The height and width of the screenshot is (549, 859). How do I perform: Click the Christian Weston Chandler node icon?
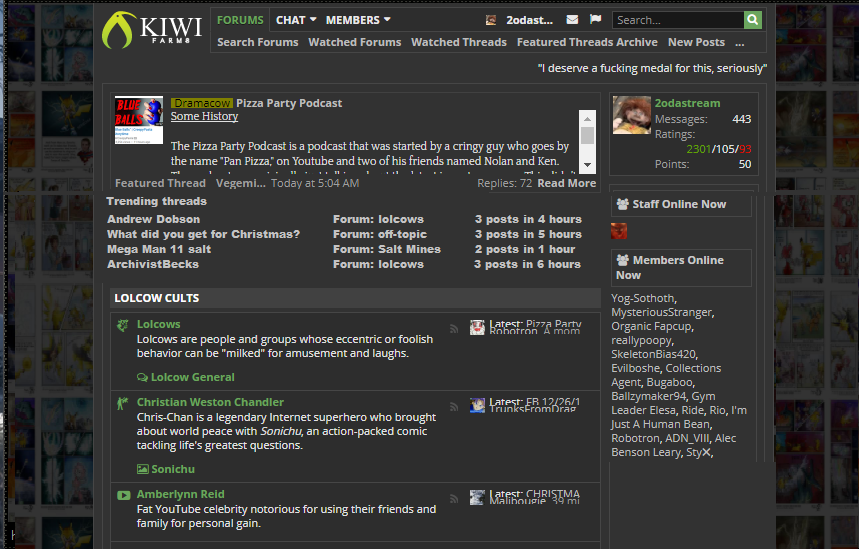tap(123, 403)
